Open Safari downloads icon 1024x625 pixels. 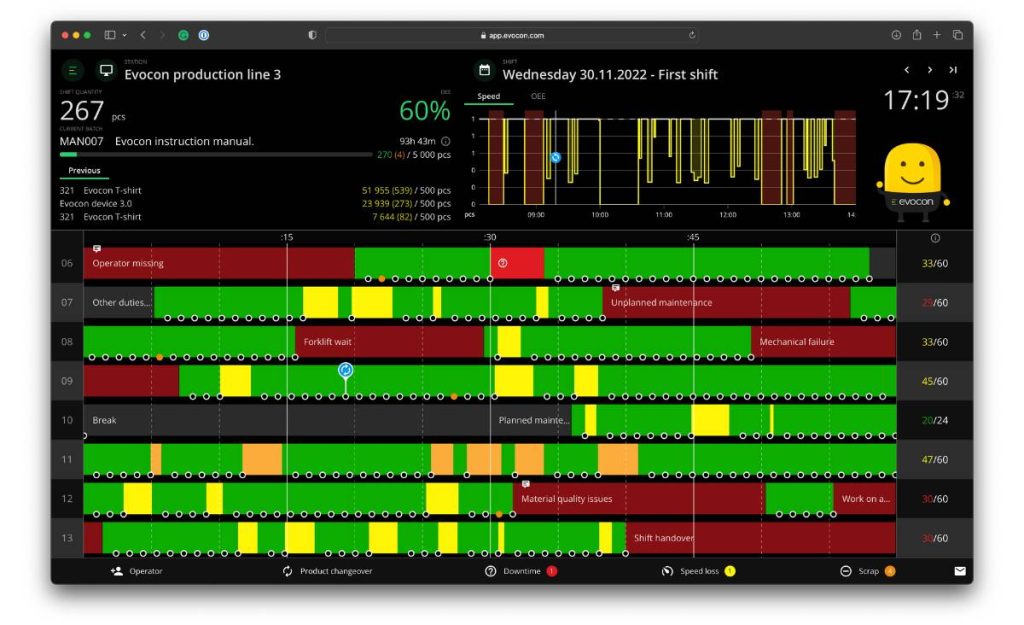(896, 35)
